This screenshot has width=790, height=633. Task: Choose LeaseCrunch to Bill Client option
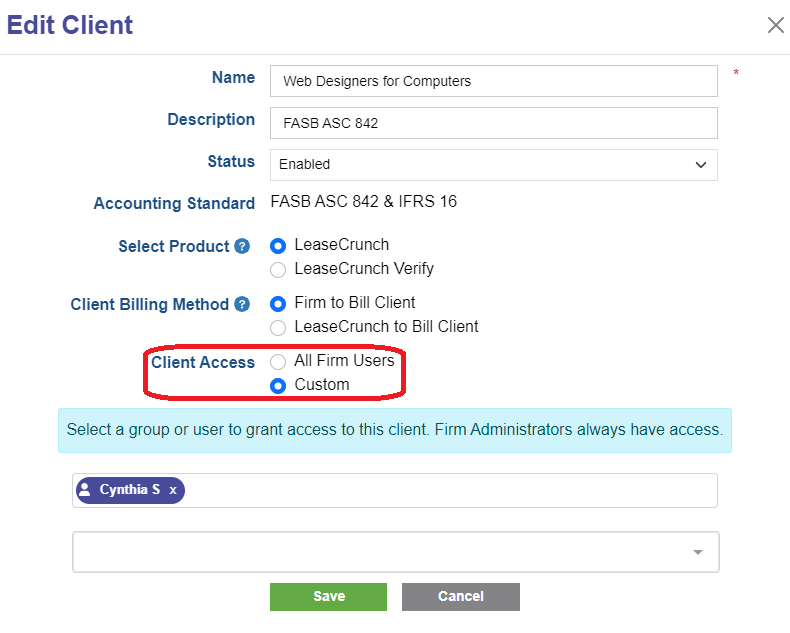(x=278, y=328)
